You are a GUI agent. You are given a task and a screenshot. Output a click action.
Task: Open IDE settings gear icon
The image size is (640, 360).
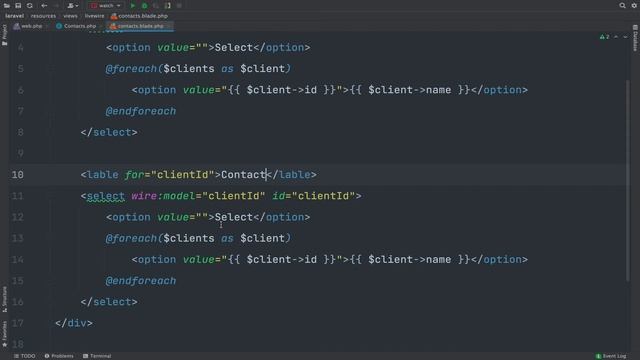pos(634,6)
